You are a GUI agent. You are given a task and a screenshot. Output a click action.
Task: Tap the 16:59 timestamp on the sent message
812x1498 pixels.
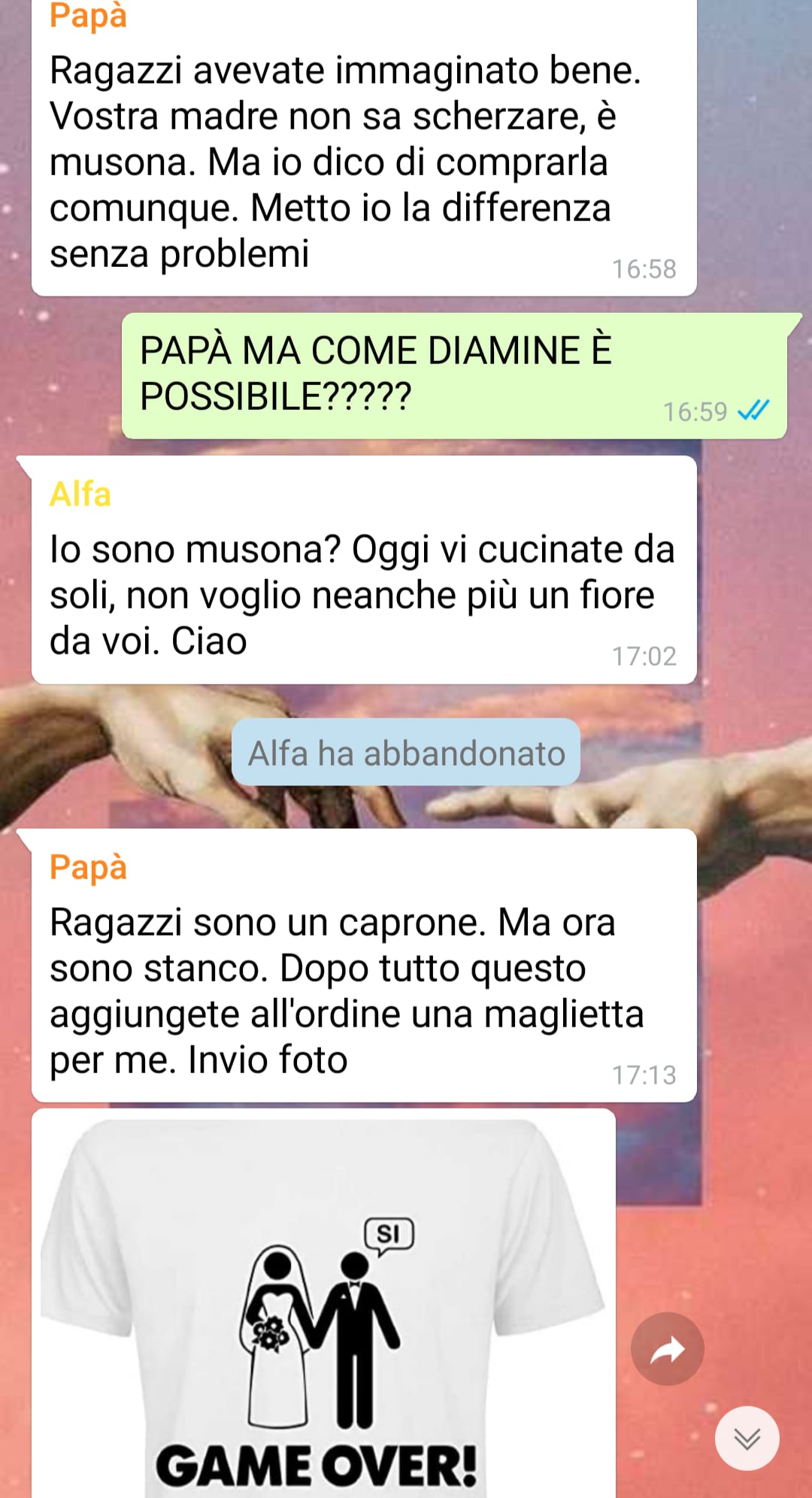click(695, 411)
